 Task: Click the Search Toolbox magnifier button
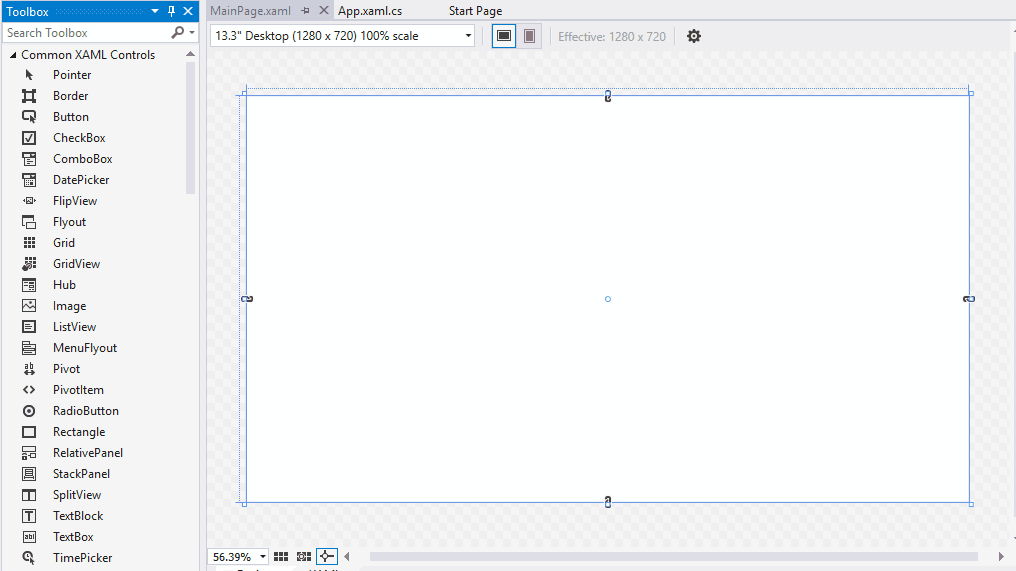pyautogui.click(x=178, y=32)
